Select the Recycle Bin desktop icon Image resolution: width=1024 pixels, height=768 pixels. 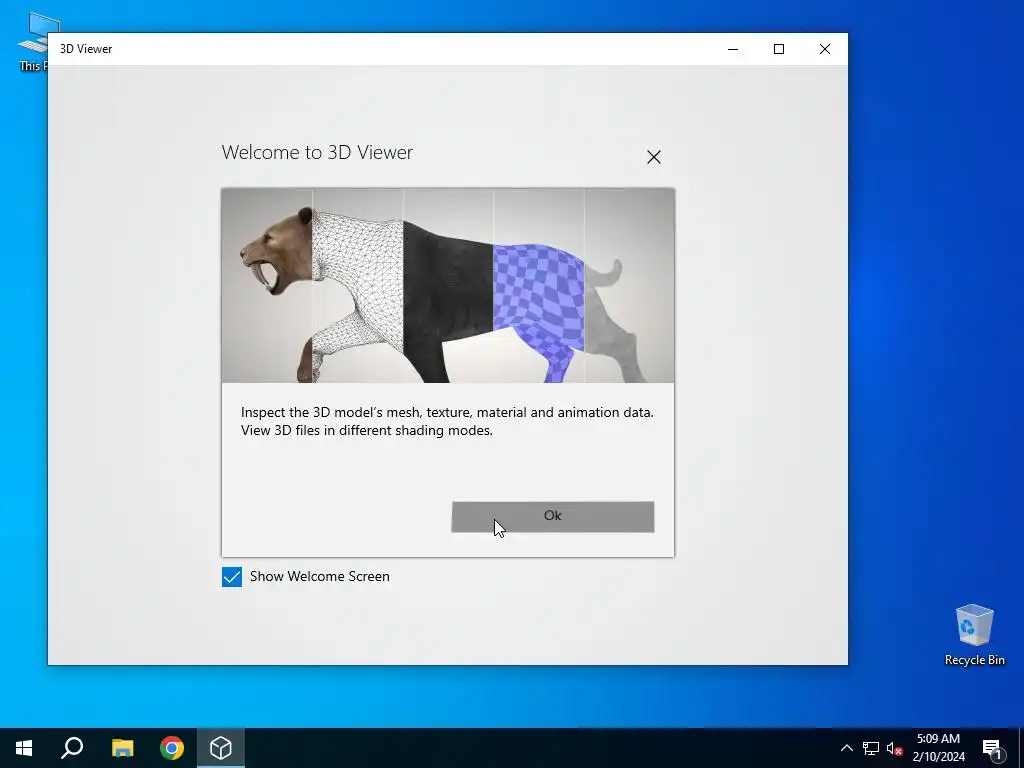(974, 635)
